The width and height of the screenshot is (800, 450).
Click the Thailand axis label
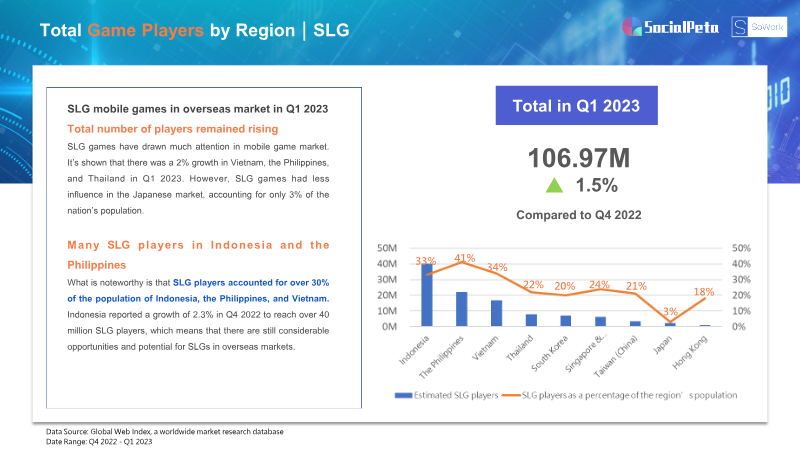click(x=519, y=348)
